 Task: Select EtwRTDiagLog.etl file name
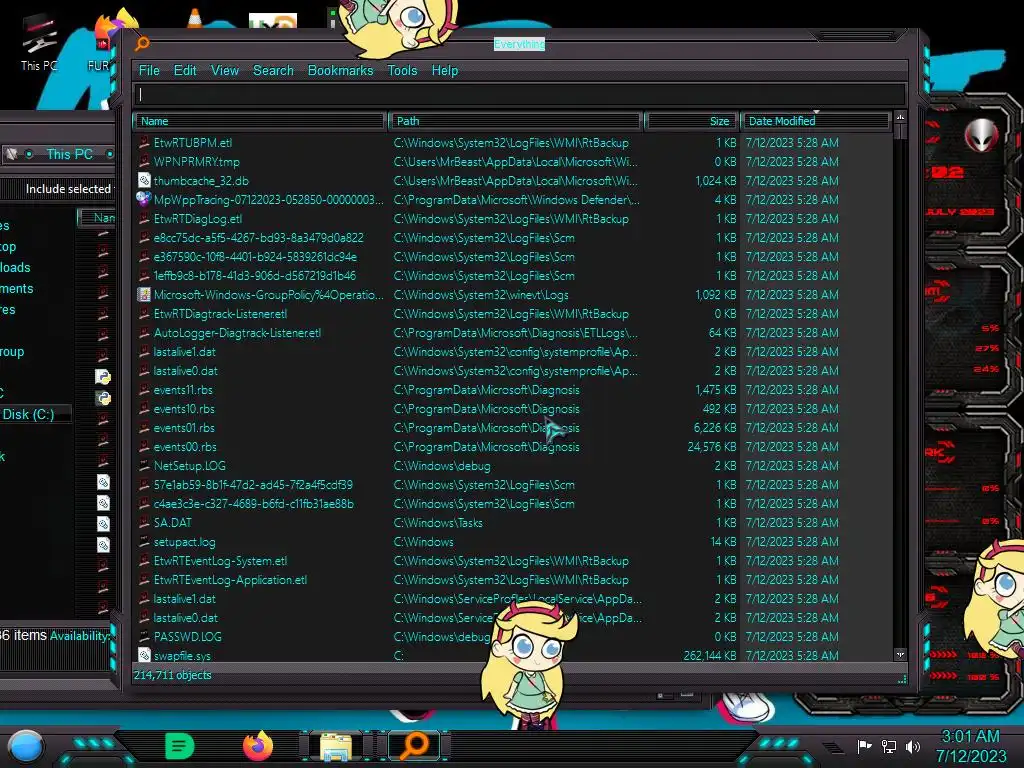198,219
